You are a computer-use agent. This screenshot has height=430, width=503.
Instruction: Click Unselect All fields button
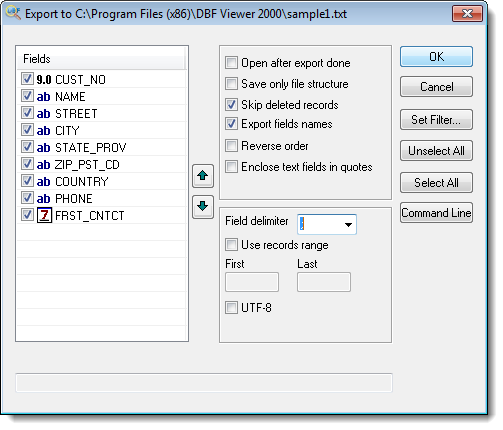point(436,151)
